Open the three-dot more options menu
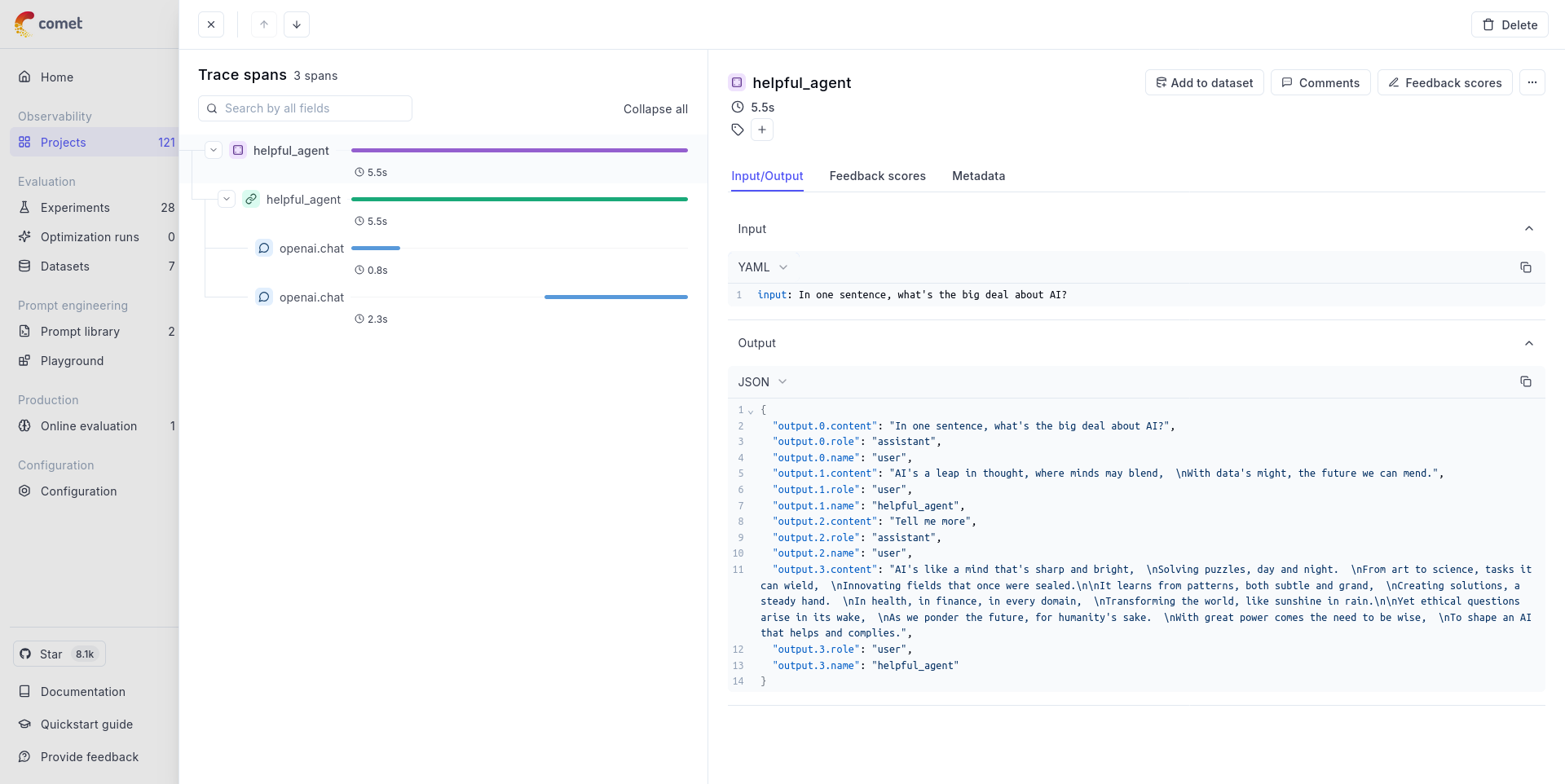The image size is (1565, 784). [1532, 82]
